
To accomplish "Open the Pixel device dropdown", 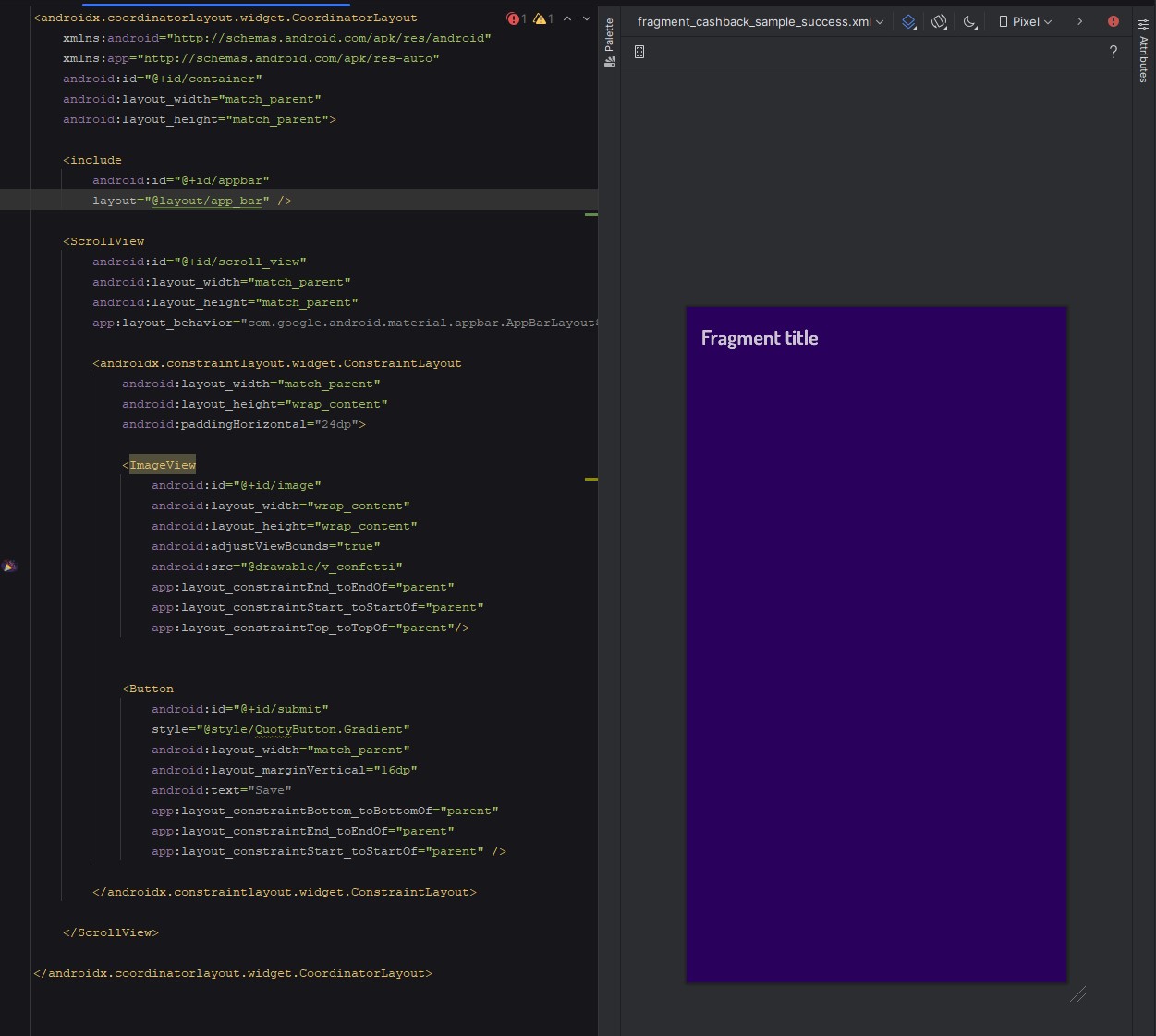I will [x=1025, y=22].
